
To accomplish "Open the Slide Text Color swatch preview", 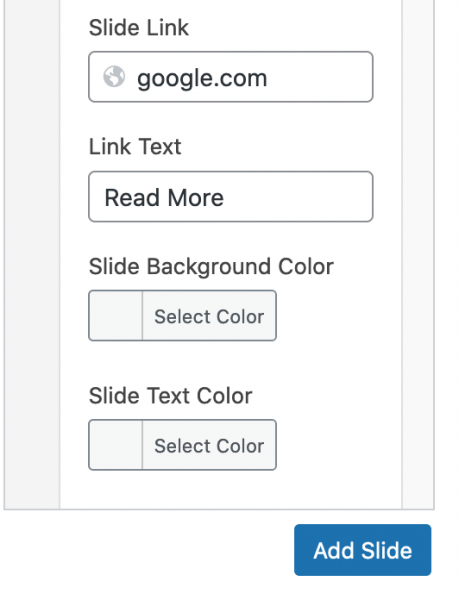I will tap(116, 445).
